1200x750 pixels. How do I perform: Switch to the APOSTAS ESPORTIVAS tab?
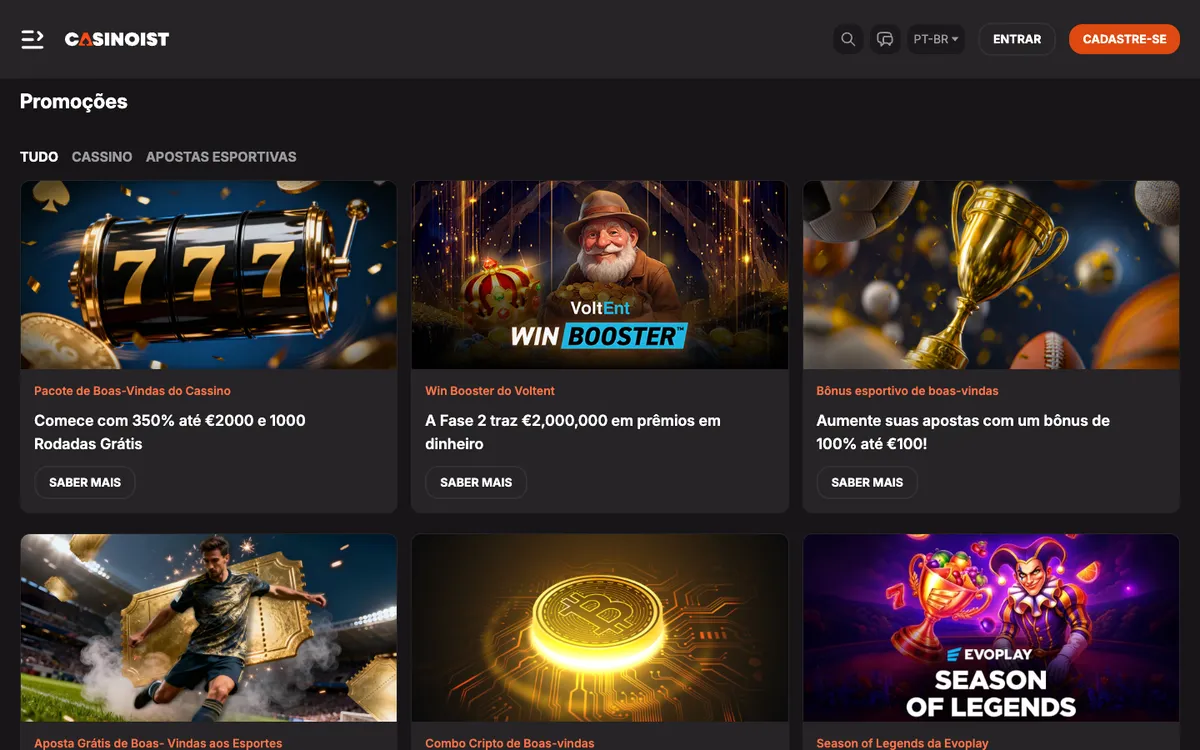[x=221, y=157]
